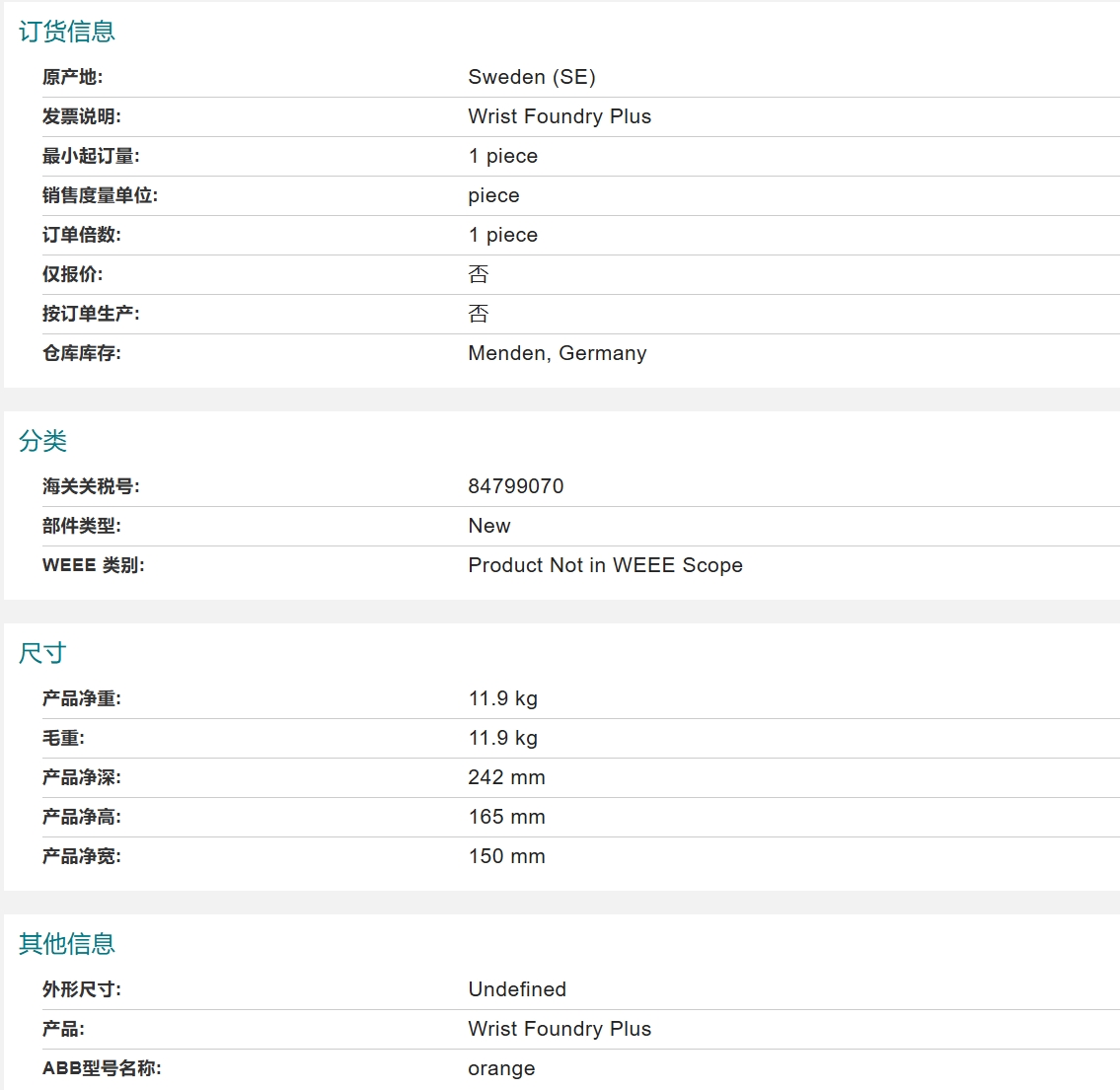
Task: Select Wrist Foundry Plus in the 产品 row
Action: [x=560, y=1029]
